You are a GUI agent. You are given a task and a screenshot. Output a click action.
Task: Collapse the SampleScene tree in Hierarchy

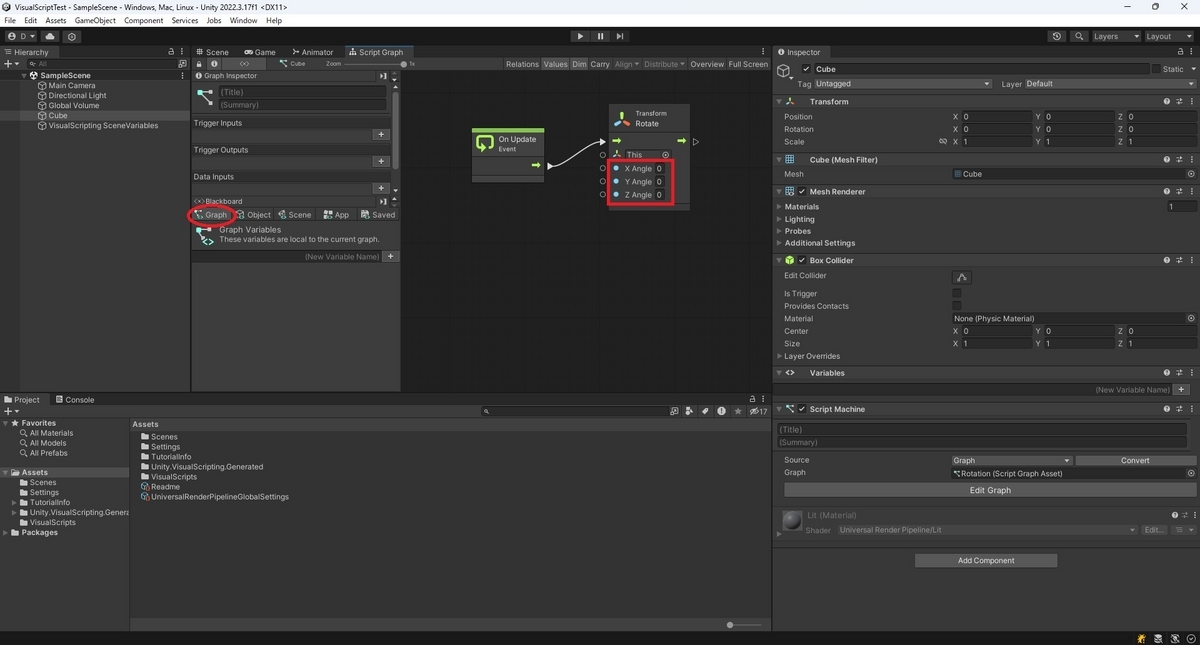coord(24,76)
